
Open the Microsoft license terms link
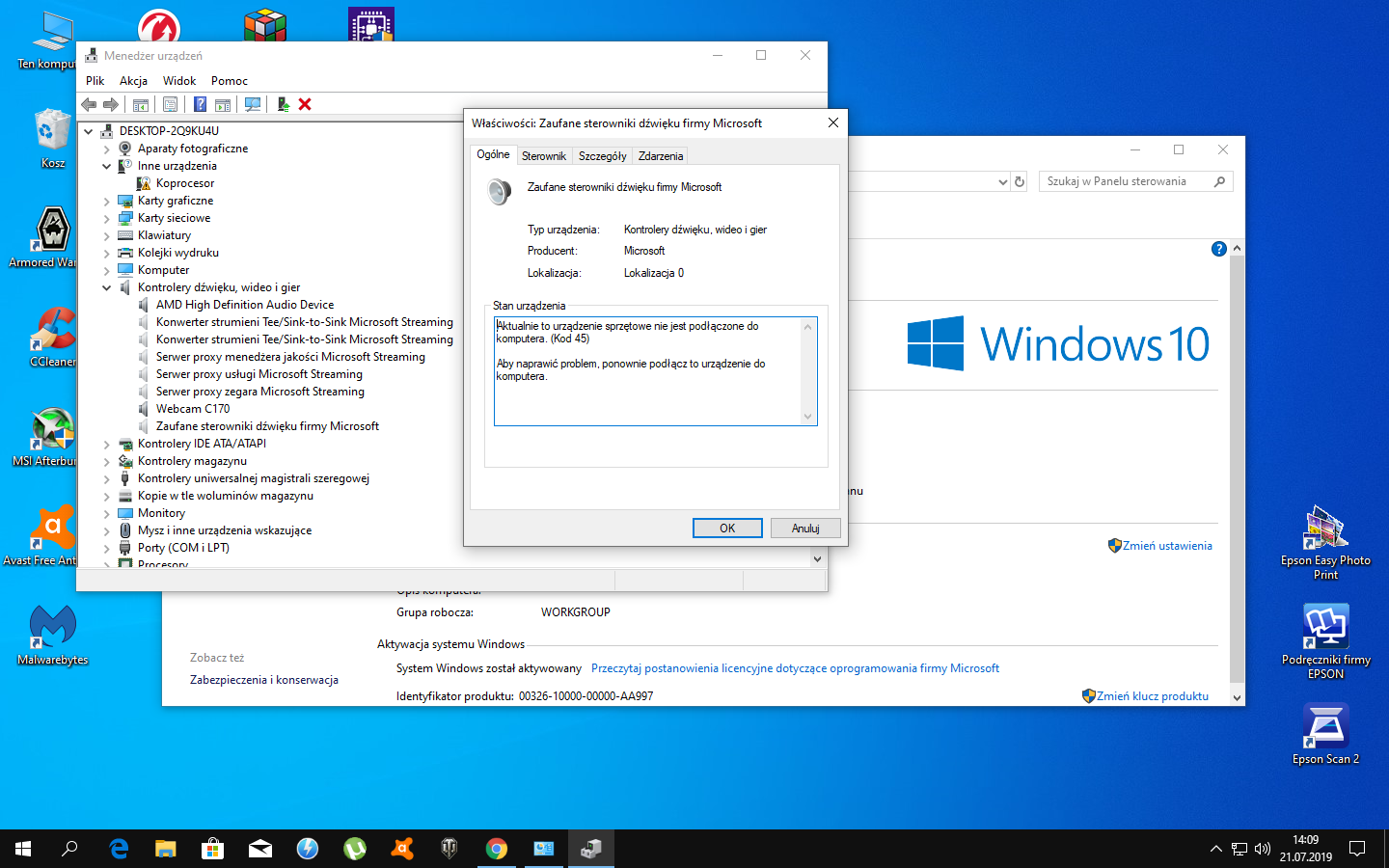[x=795, y=668]
